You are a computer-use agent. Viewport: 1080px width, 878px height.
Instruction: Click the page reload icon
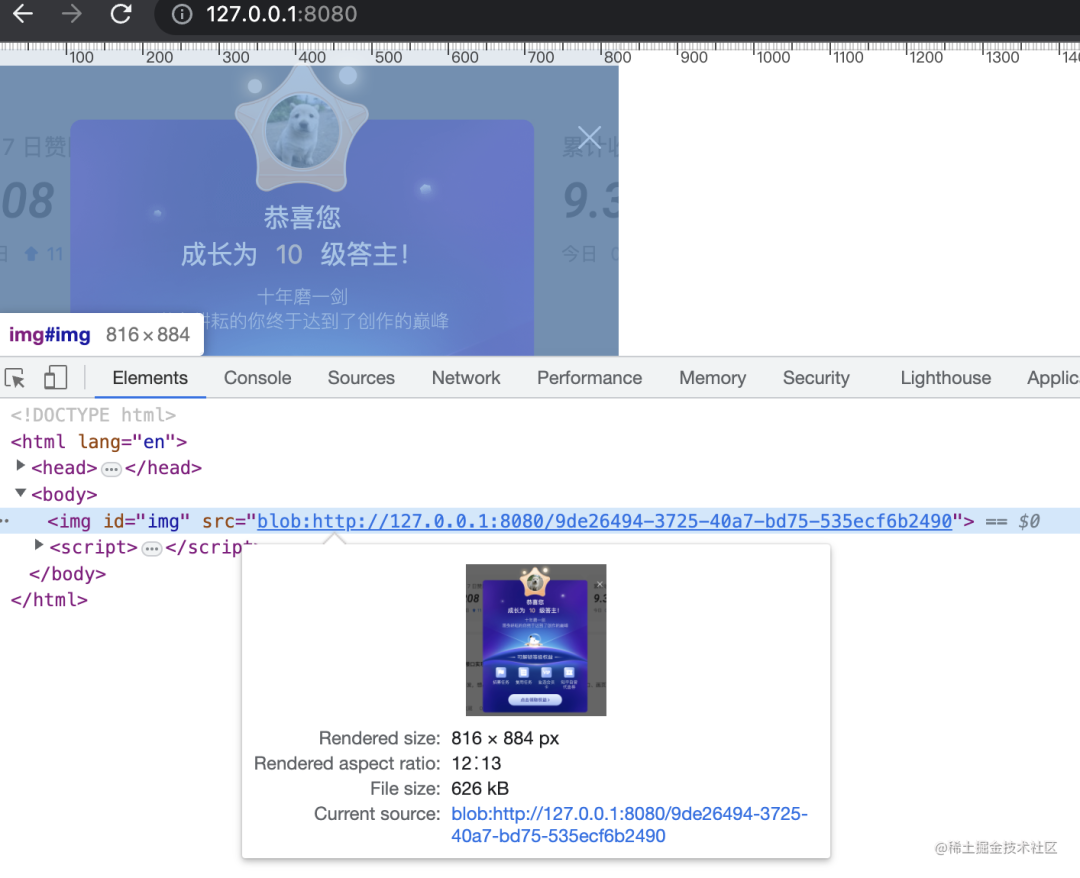(120, 15)
